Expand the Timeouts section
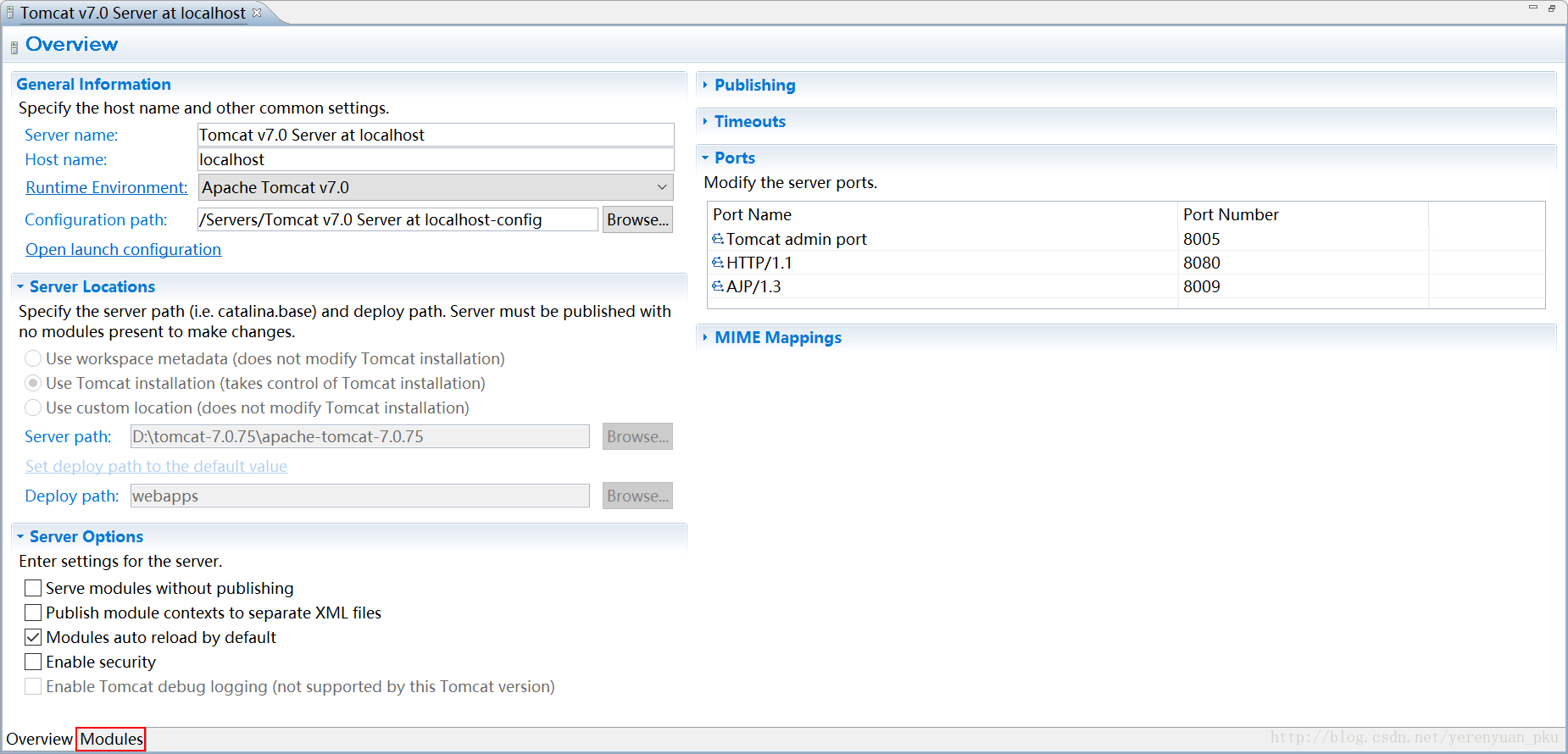1568x754 pixels. pyautogui.click(x=705, y=121)
